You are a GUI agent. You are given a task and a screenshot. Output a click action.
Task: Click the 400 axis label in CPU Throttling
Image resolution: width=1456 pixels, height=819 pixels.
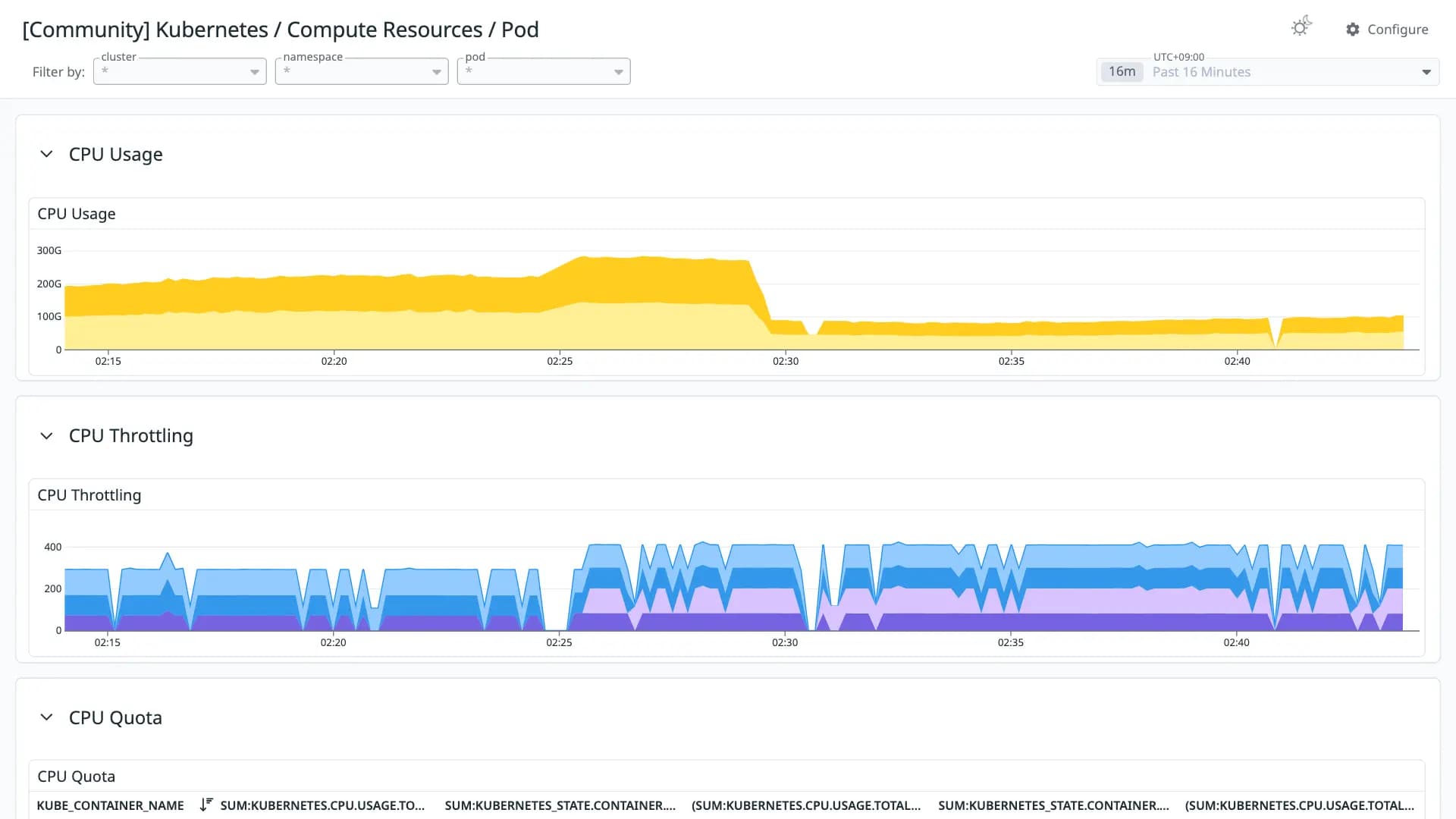click(53, 547)
